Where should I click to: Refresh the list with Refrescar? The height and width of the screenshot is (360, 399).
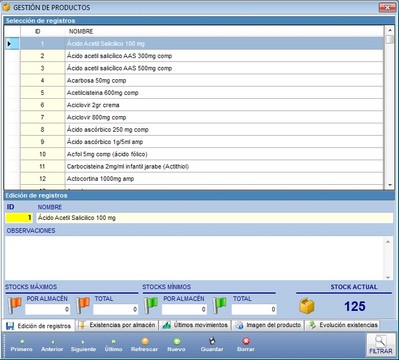[x=144, y=346]
